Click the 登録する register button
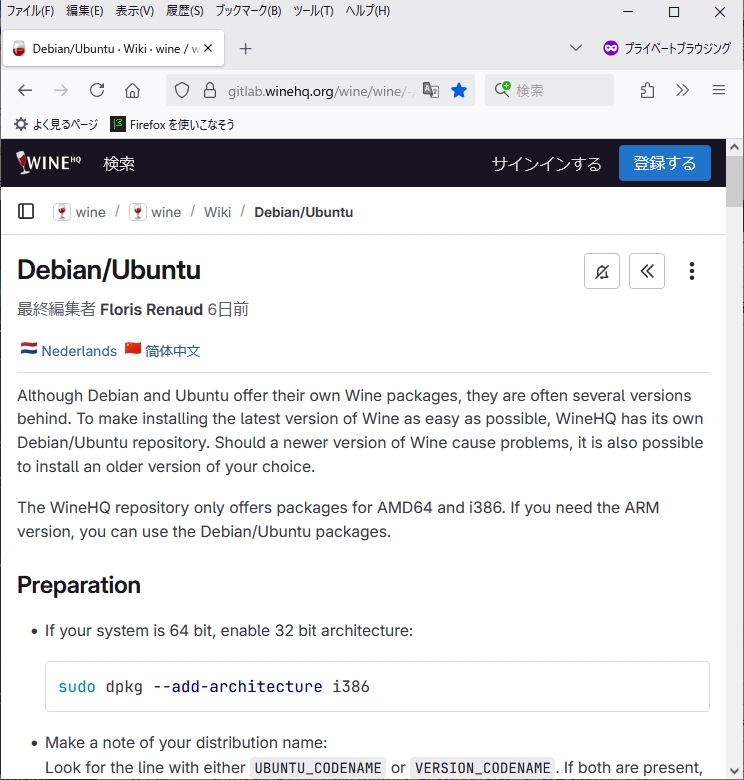 664,163
